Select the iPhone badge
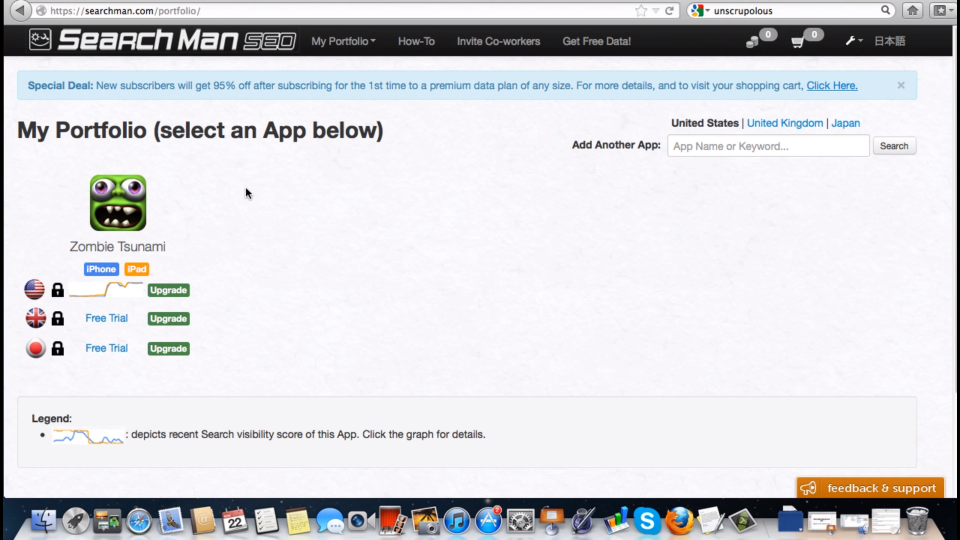Screen dimensions: 960x540 click(x=101, y=269)
